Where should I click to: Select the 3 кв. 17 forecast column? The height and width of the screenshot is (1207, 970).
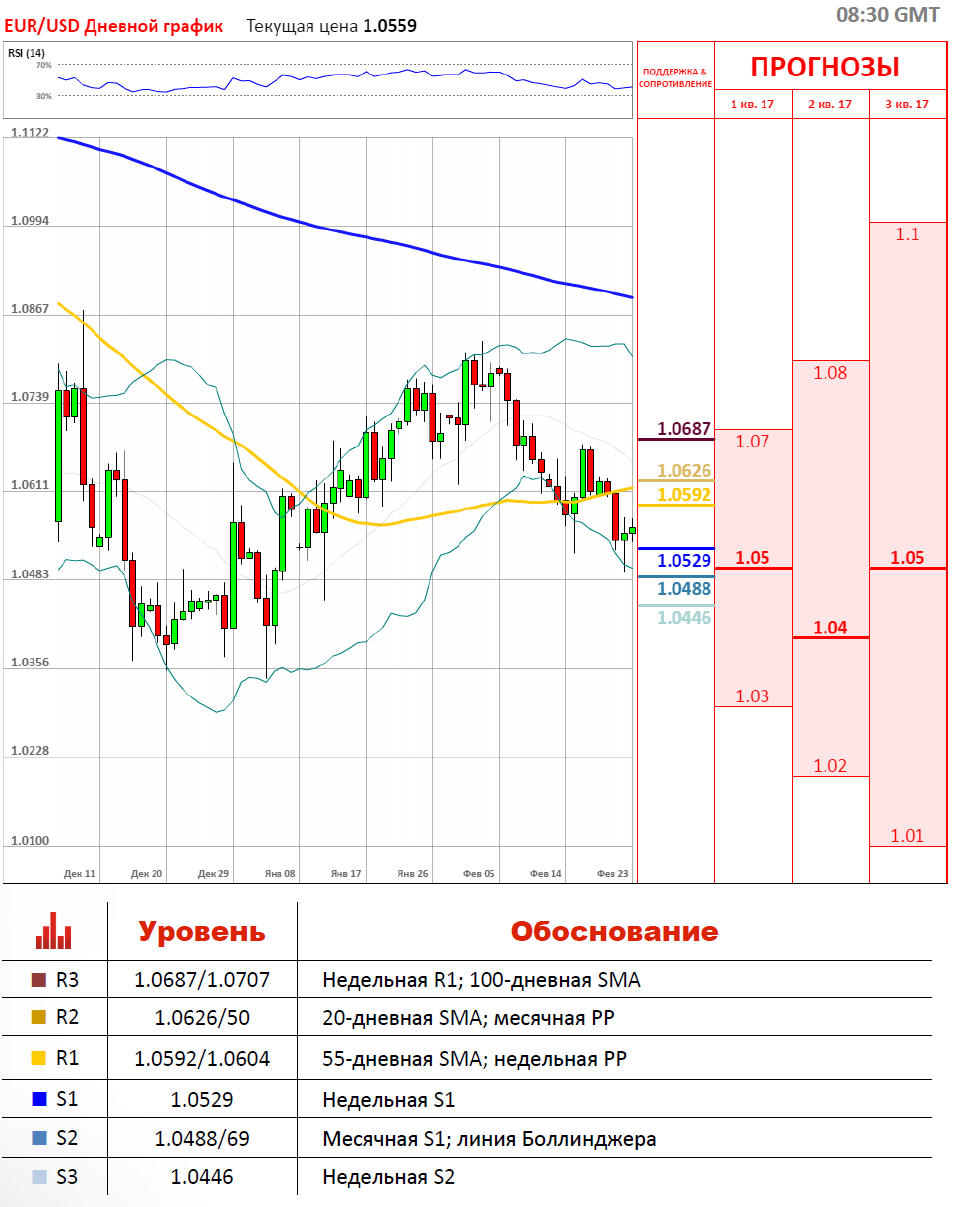(x=907, y=104)
